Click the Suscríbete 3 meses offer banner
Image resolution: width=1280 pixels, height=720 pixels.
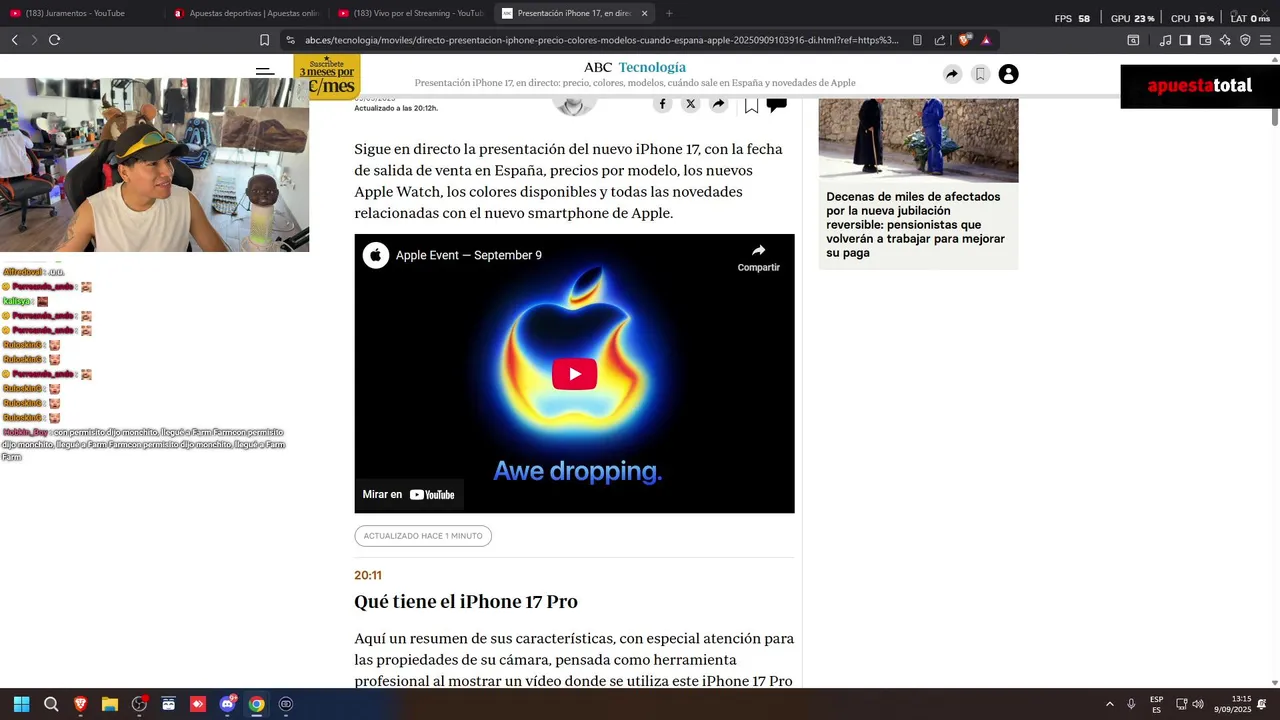[327, 77]
